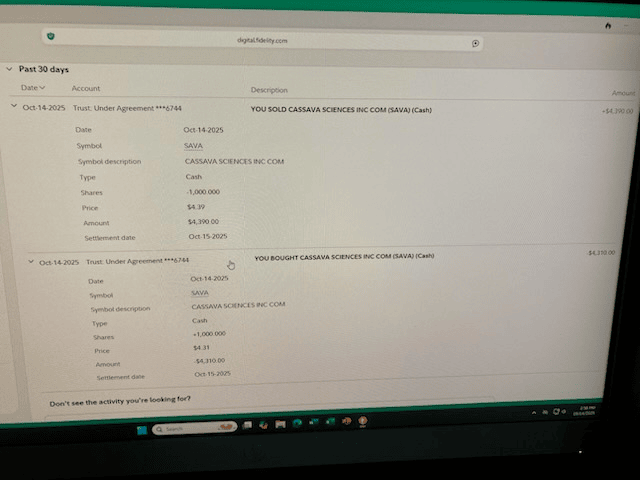This screenshot has height=480, width=640.
Task: Select the YOU SOLD CASSAVA SCIENCES description
Action: 341,110
